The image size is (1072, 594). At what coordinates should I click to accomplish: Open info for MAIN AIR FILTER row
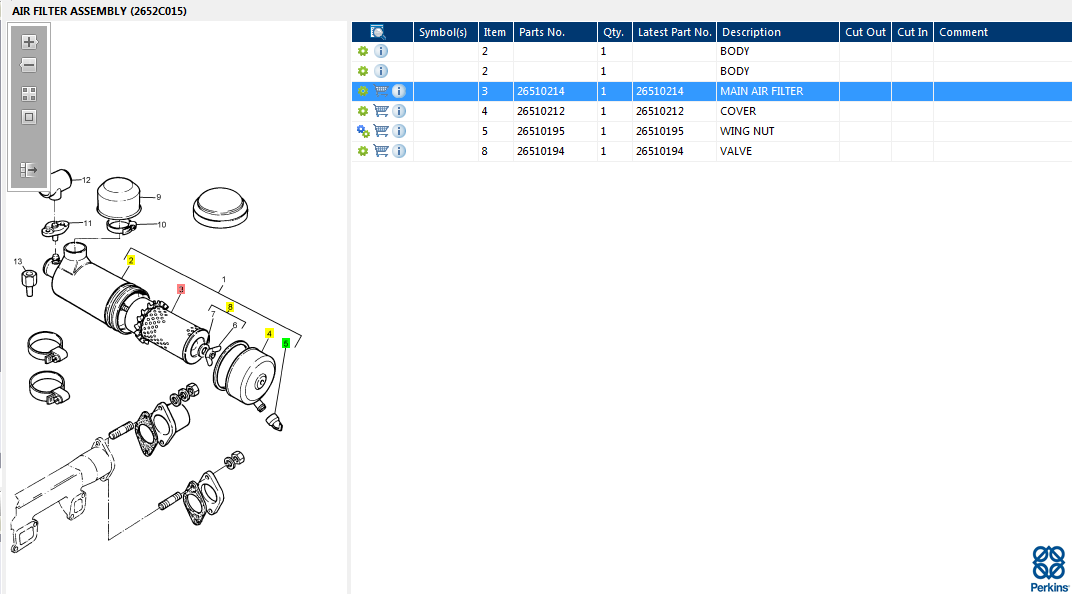pos(399,91)
